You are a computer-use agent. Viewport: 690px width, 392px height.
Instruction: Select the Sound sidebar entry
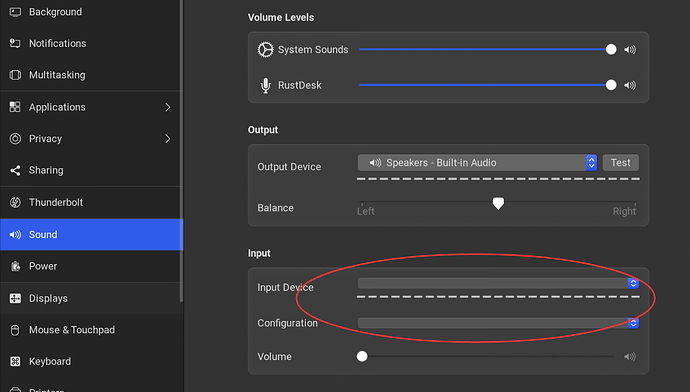point(91,234)
